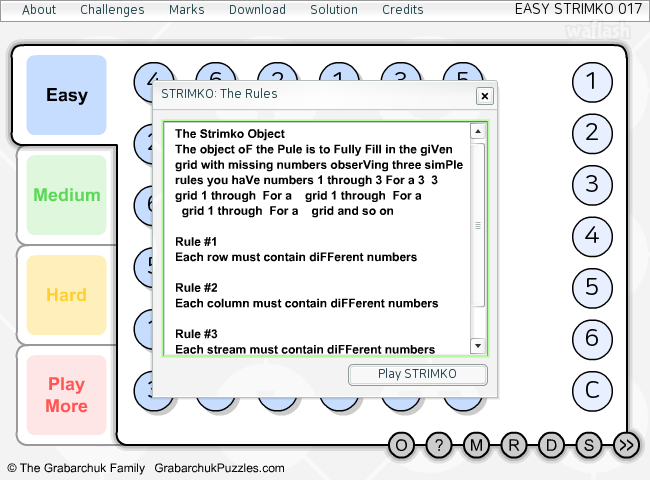Open help with the question mark button
The height and width of the screenshot is (480, 650).
[x=439, y=445]
